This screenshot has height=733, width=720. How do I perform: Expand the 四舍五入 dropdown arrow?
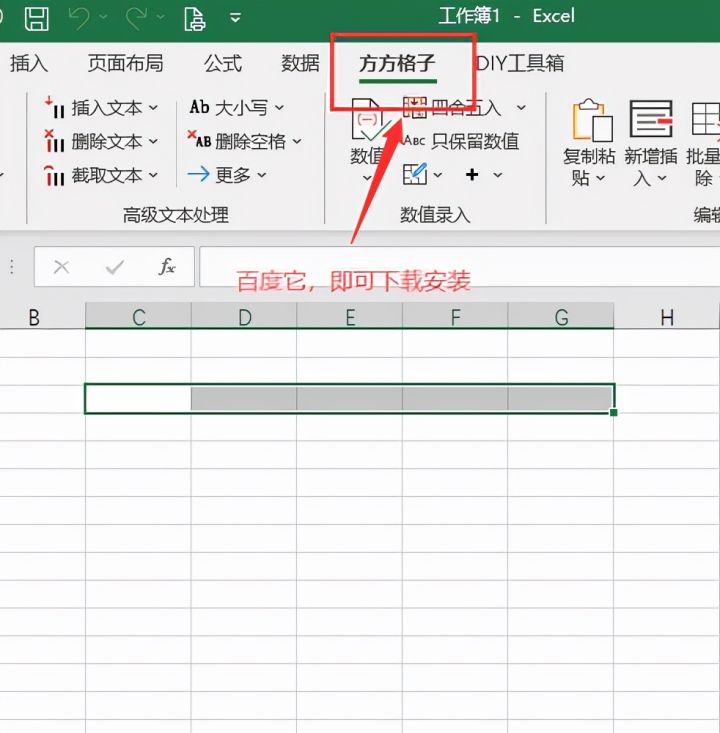pyautogui.click(x=521, y=108)
